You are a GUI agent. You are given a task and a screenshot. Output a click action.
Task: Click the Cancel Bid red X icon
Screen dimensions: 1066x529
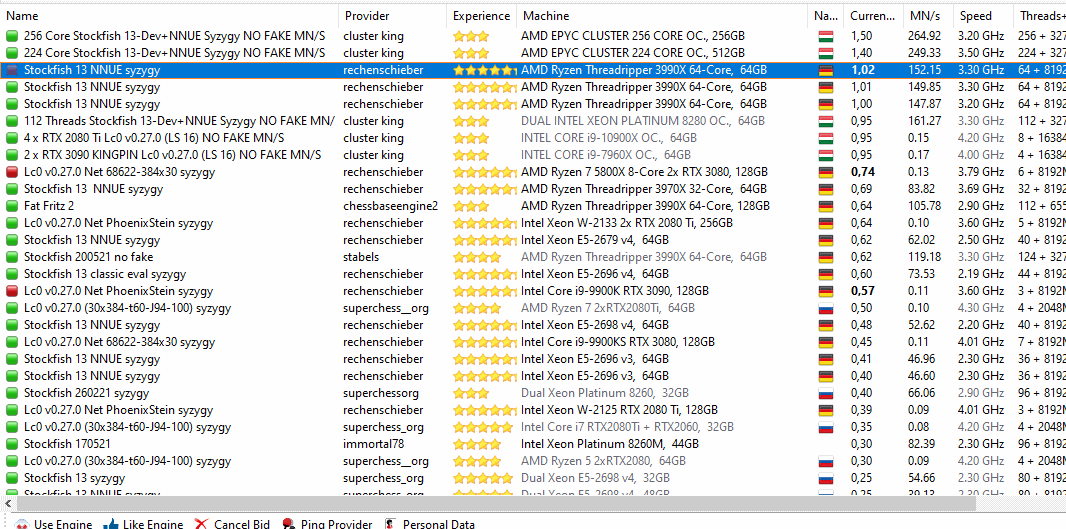point(201,524)
